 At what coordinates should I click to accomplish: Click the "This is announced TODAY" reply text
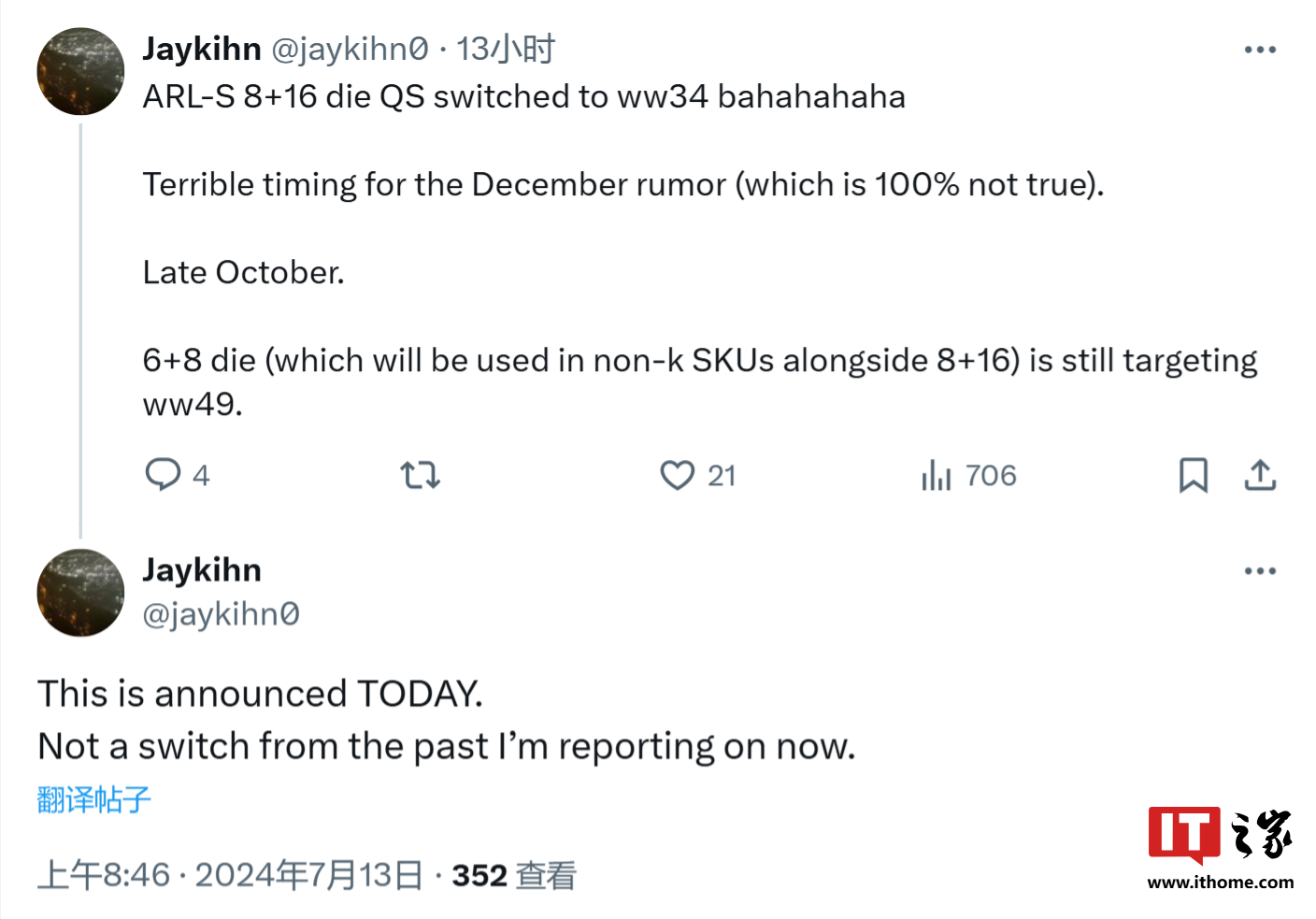coord(260,695)
